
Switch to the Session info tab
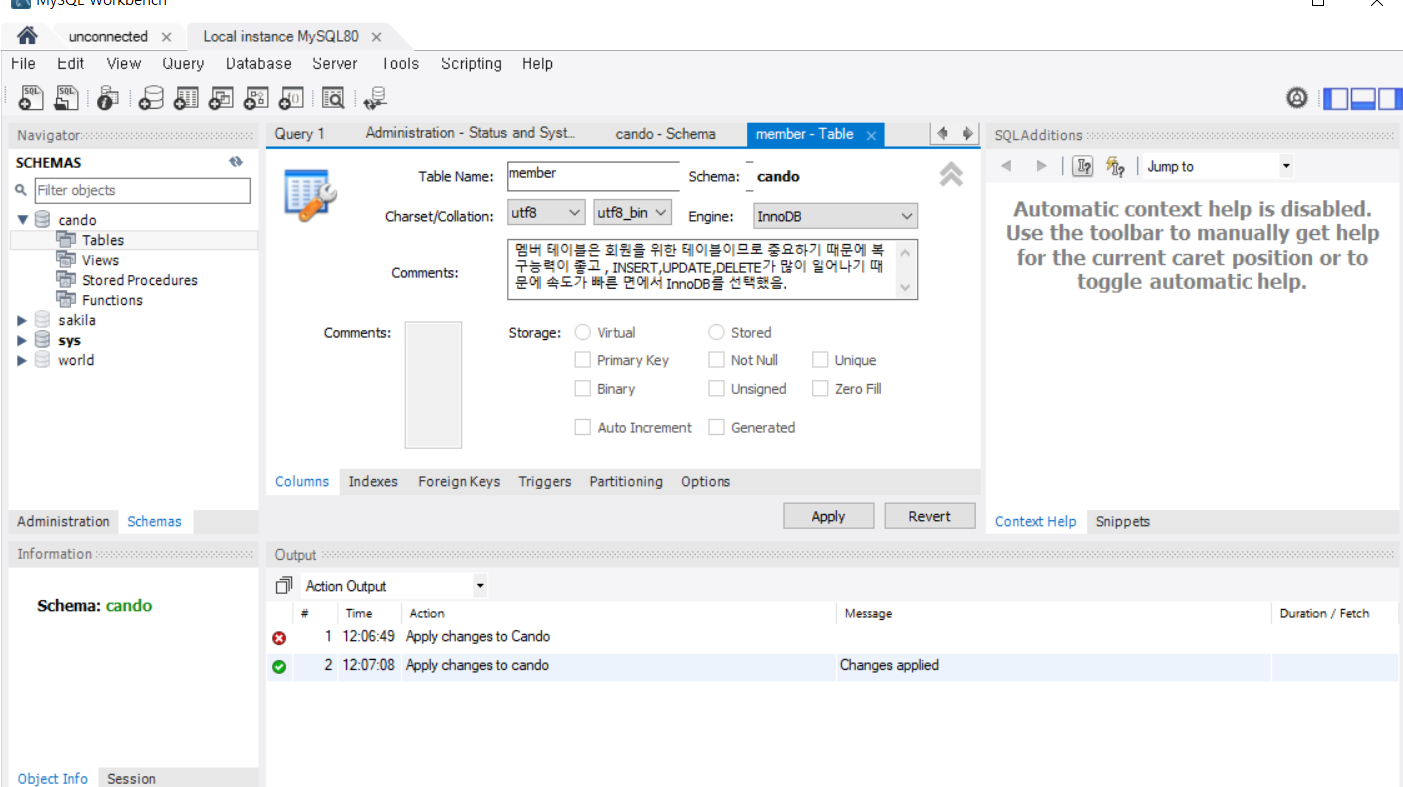coord(131,778)
